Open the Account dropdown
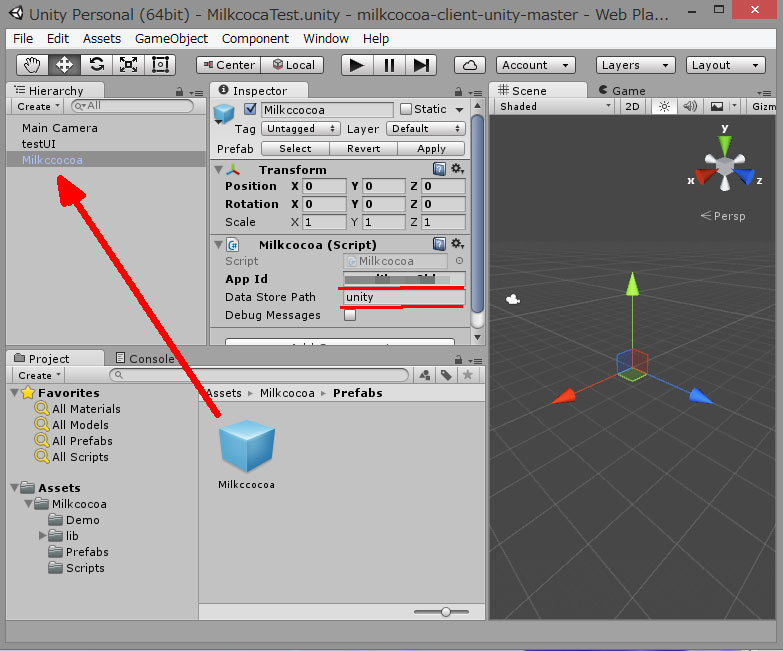This screenshot has height=651, width=783. tap(535, 65)
